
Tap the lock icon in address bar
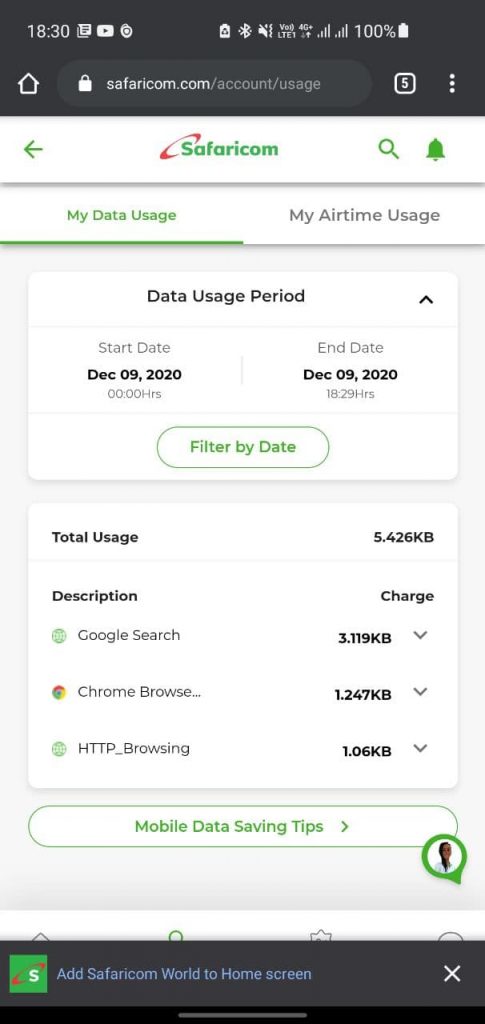point(85,84)
